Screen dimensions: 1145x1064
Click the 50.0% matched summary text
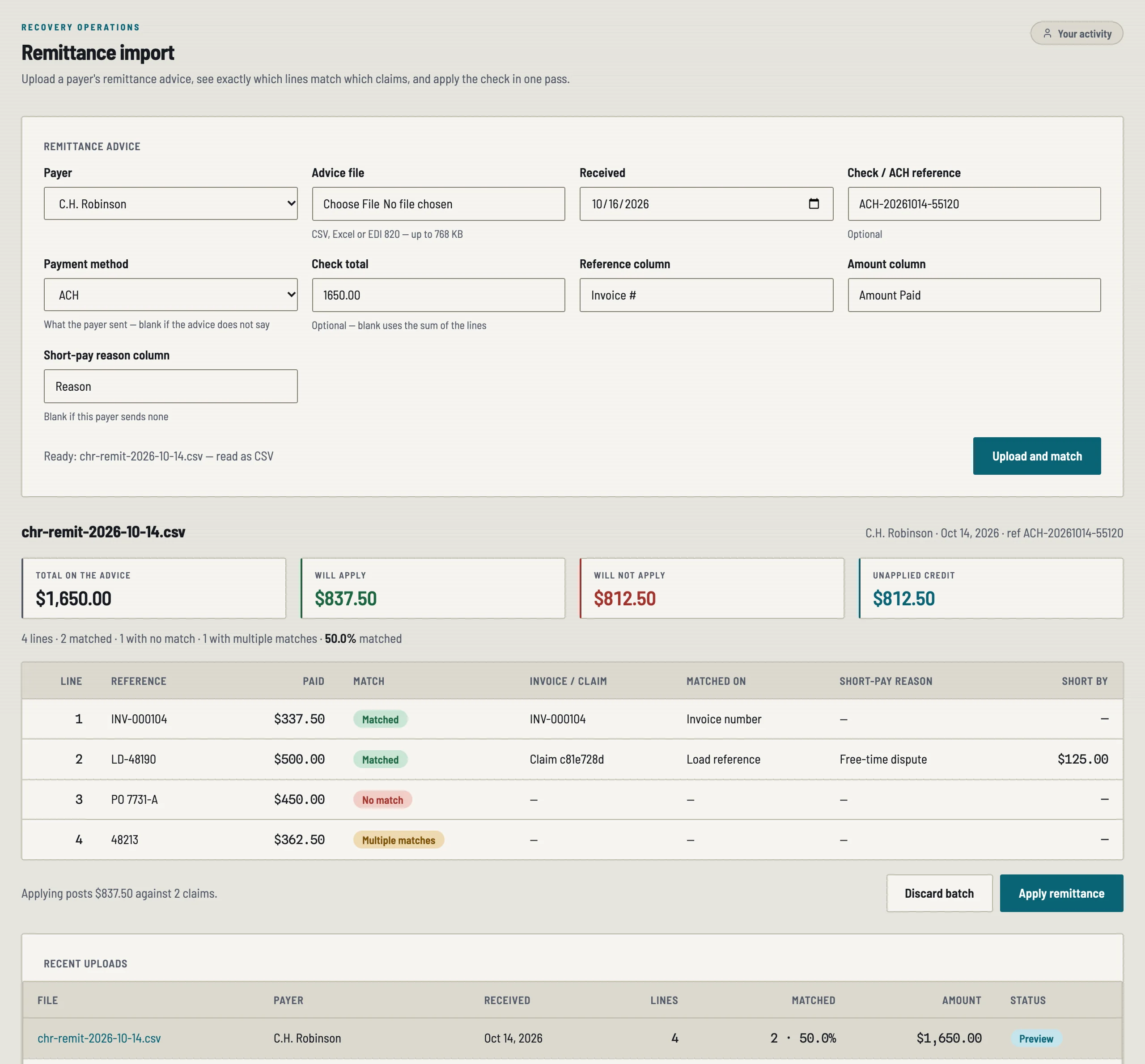[x=363, y=638]
